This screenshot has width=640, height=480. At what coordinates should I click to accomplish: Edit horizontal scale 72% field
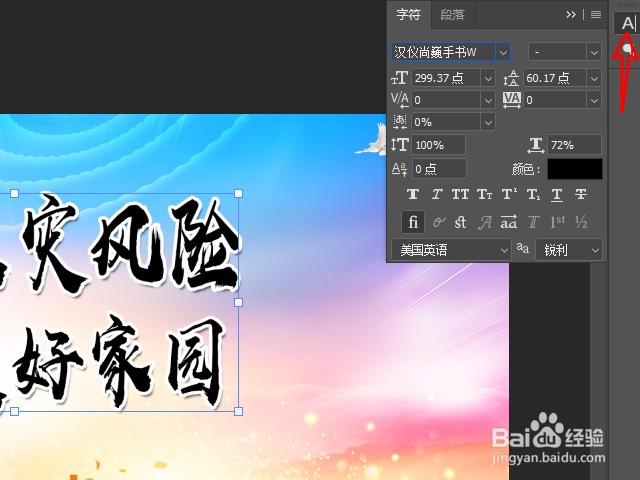[x=575, y=144]
